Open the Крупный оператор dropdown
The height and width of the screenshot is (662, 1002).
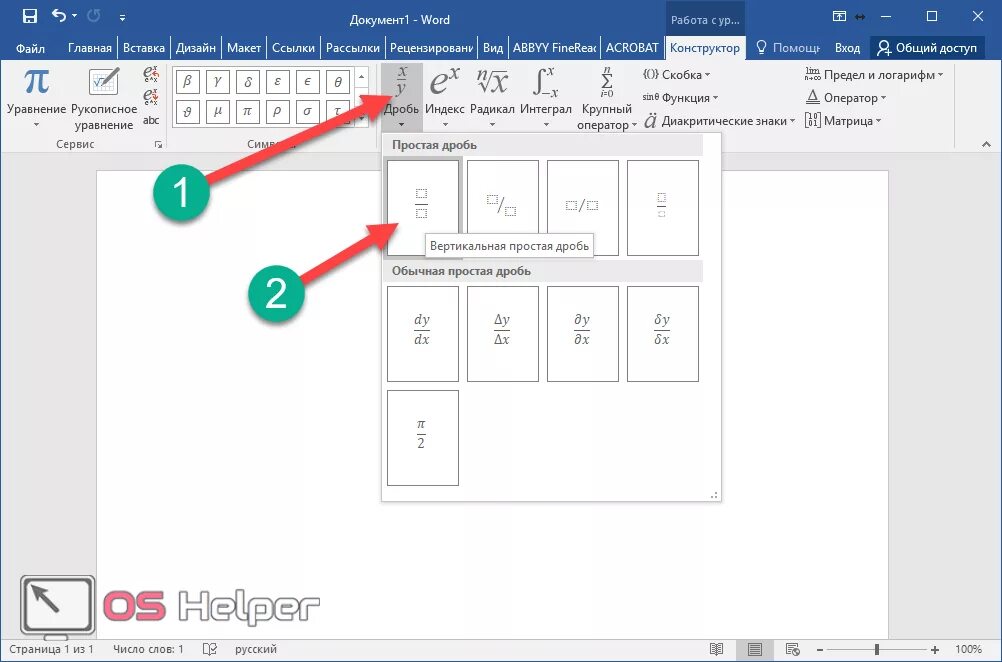coord(606,98)
